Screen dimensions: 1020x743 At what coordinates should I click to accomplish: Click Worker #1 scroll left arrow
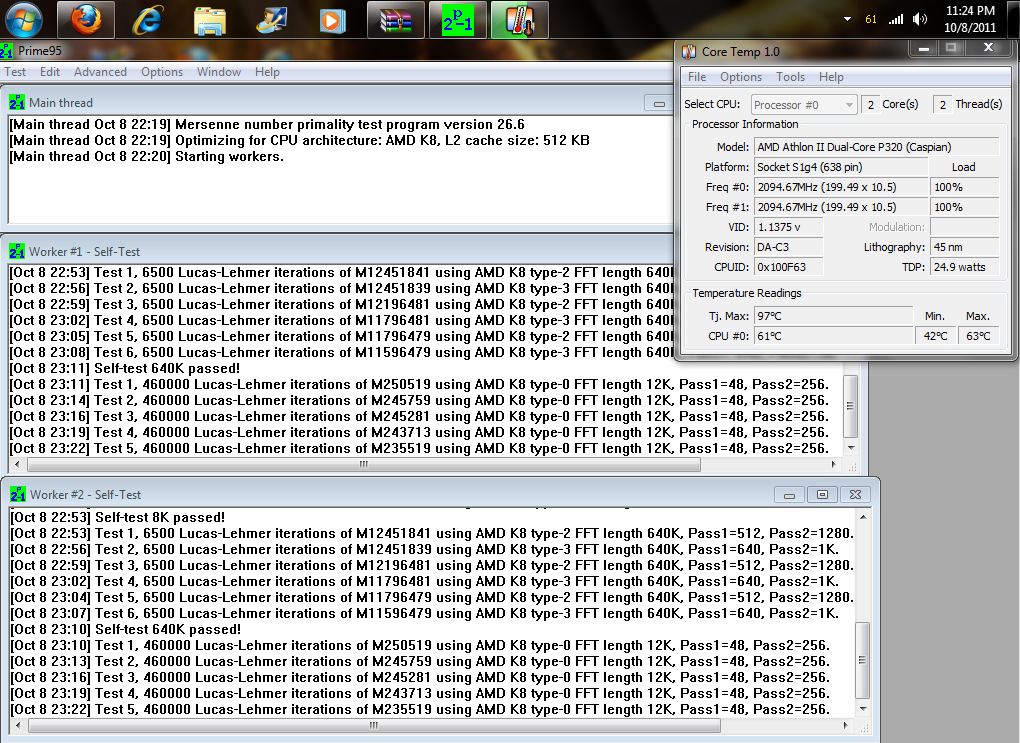[x=17, y=465]
